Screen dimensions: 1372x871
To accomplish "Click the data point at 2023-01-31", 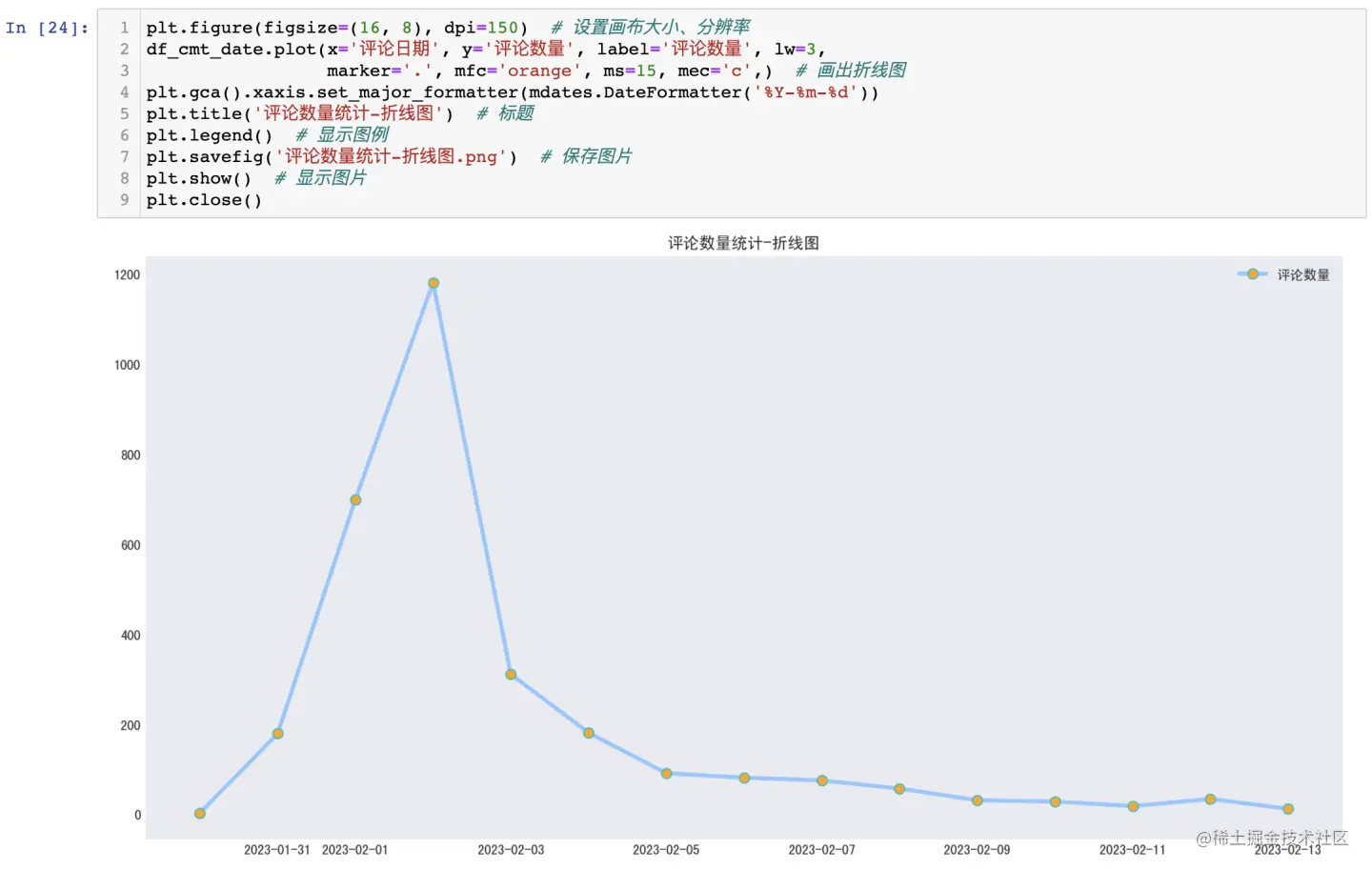I will pyautogui.click(x=277, y=734).
